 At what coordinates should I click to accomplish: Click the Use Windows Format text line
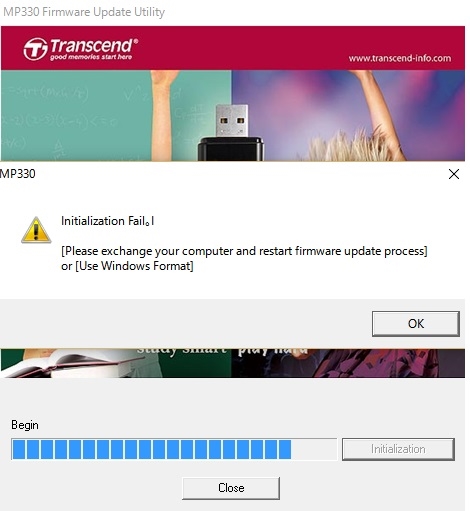click(127, 266)
